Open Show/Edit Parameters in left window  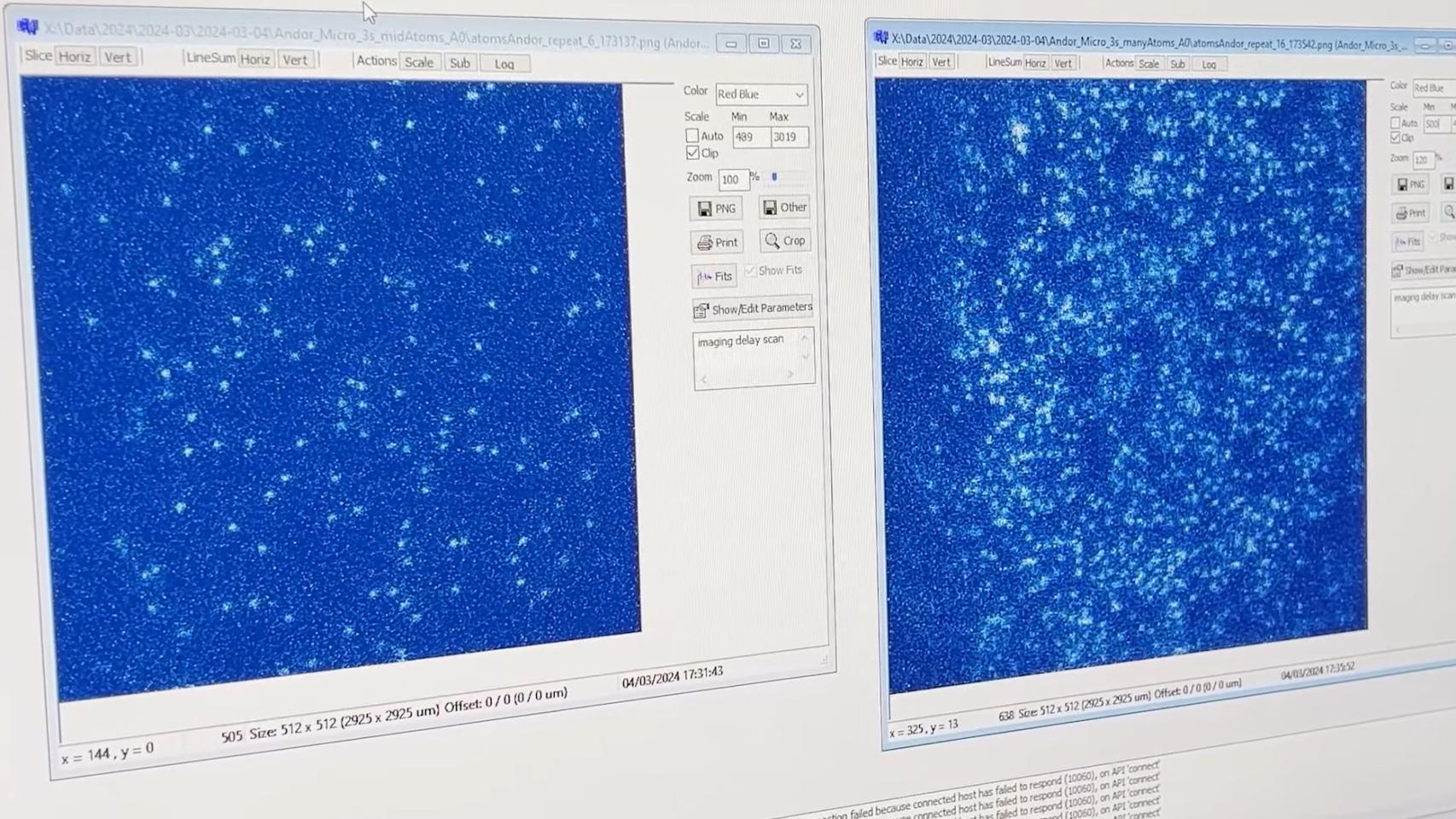[753, 308]
